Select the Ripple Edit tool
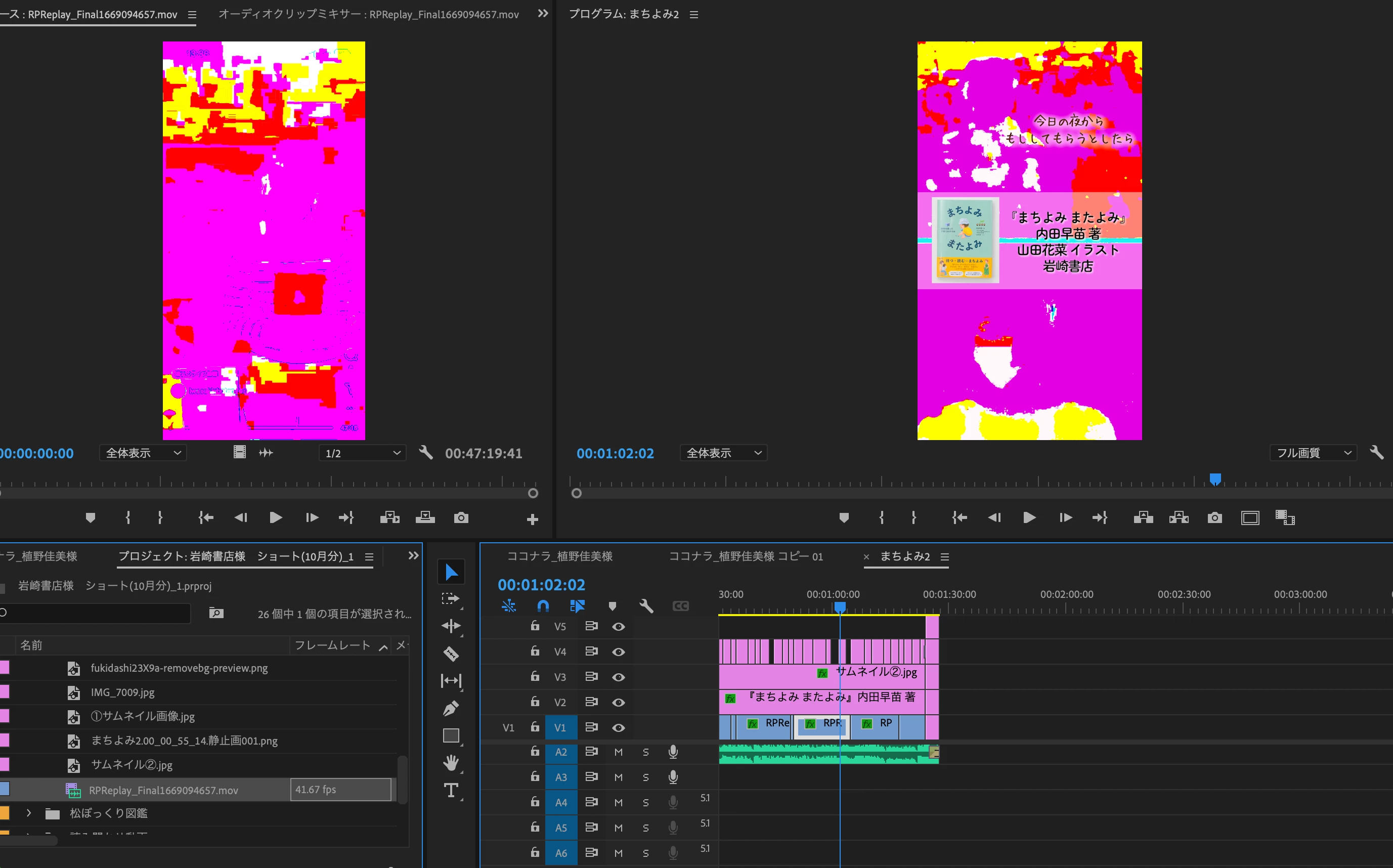Image resolution: width=1393 pixels, height=868 pixels. [451, 626]
